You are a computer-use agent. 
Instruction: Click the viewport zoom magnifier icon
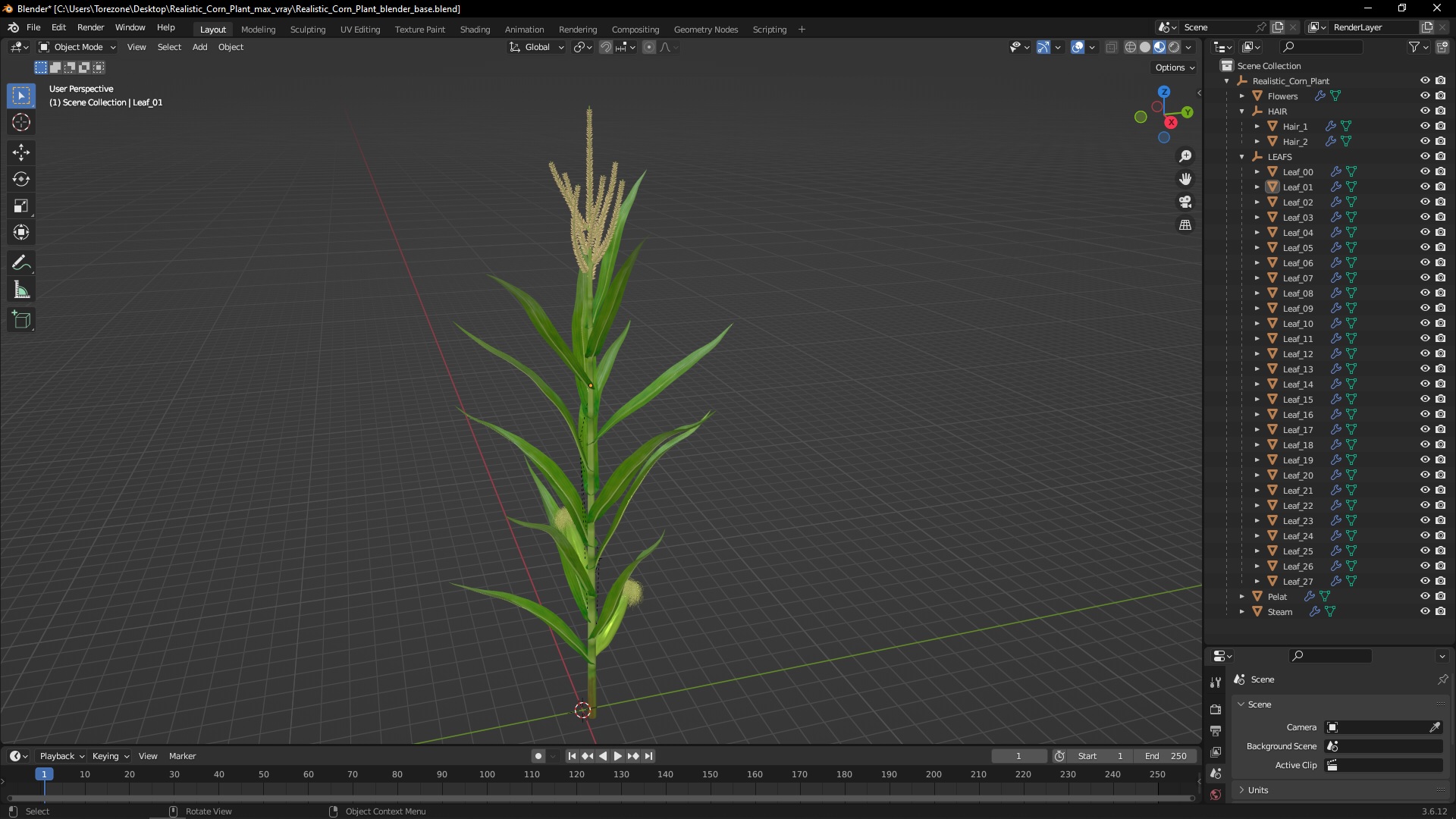pos(1185,156)
